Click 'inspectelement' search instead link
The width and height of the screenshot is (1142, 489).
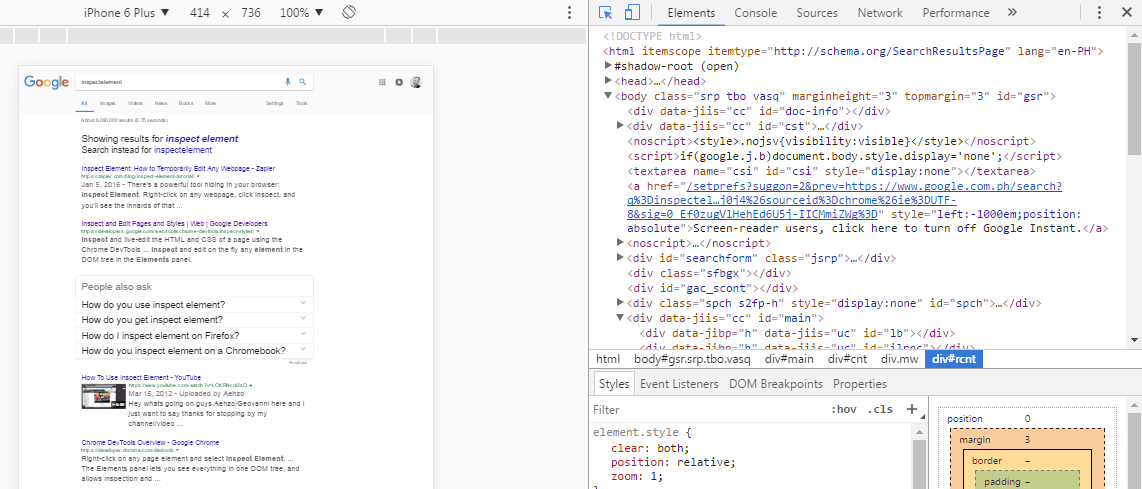click(183, 150)
